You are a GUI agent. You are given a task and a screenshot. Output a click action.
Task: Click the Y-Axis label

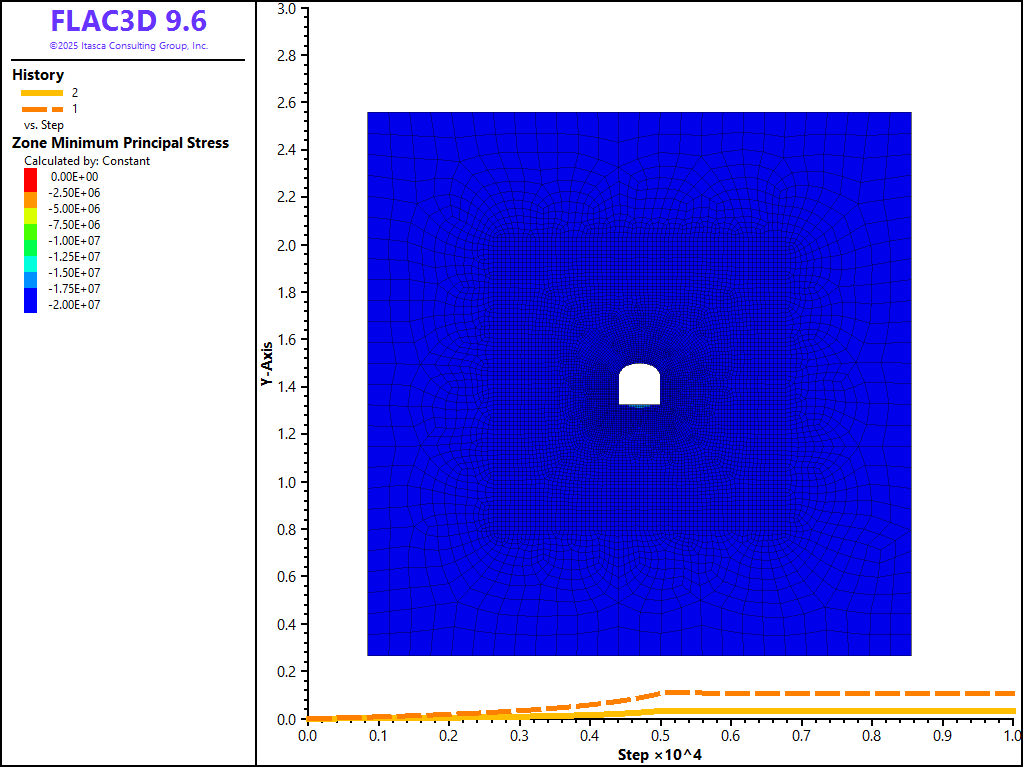click(267, 362)
